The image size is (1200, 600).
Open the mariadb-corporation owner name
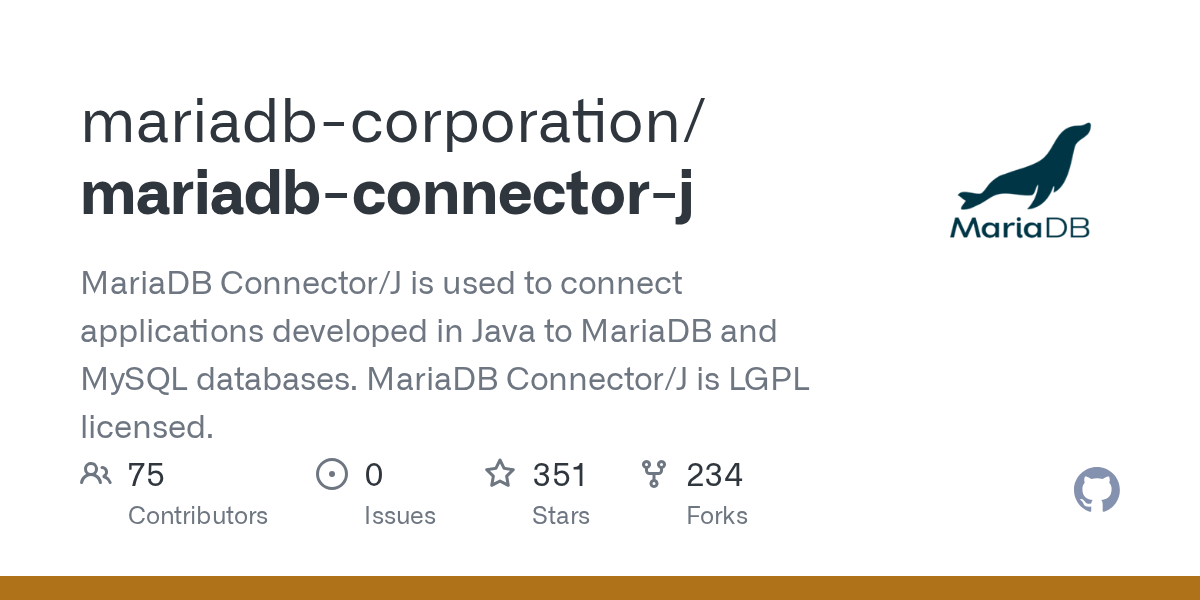click(392, 121)
